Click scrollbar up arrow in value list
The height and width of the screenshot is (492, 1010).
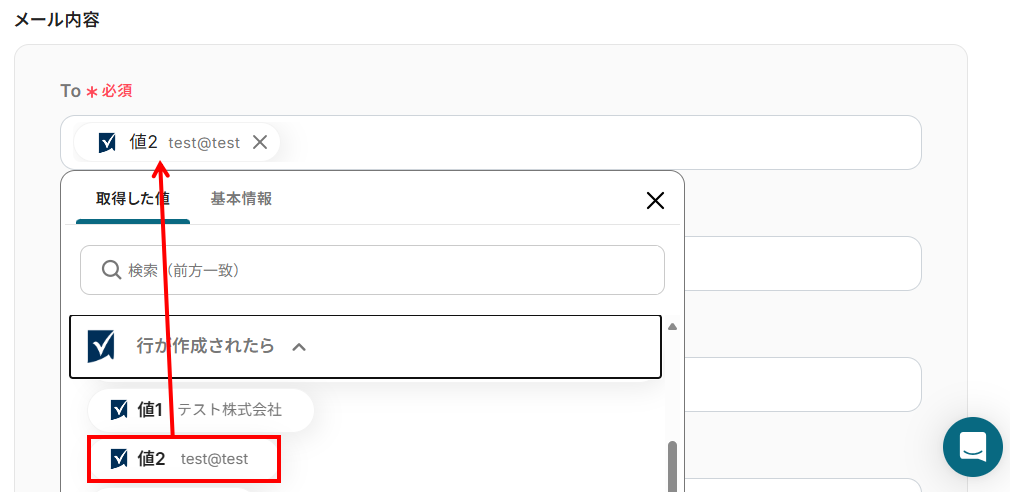pyautogui.click(x=673, y=327)
